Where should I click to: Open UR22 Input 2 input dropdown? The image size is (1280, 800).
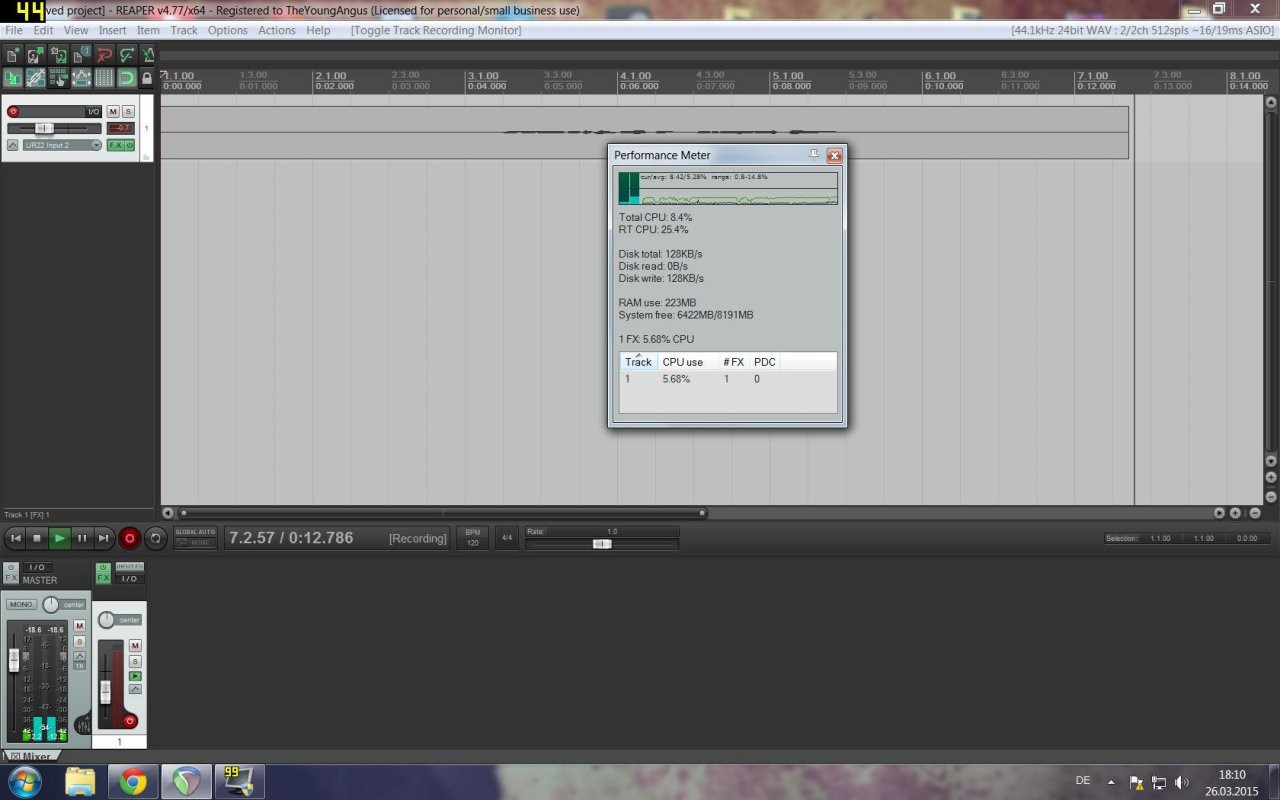62,145
